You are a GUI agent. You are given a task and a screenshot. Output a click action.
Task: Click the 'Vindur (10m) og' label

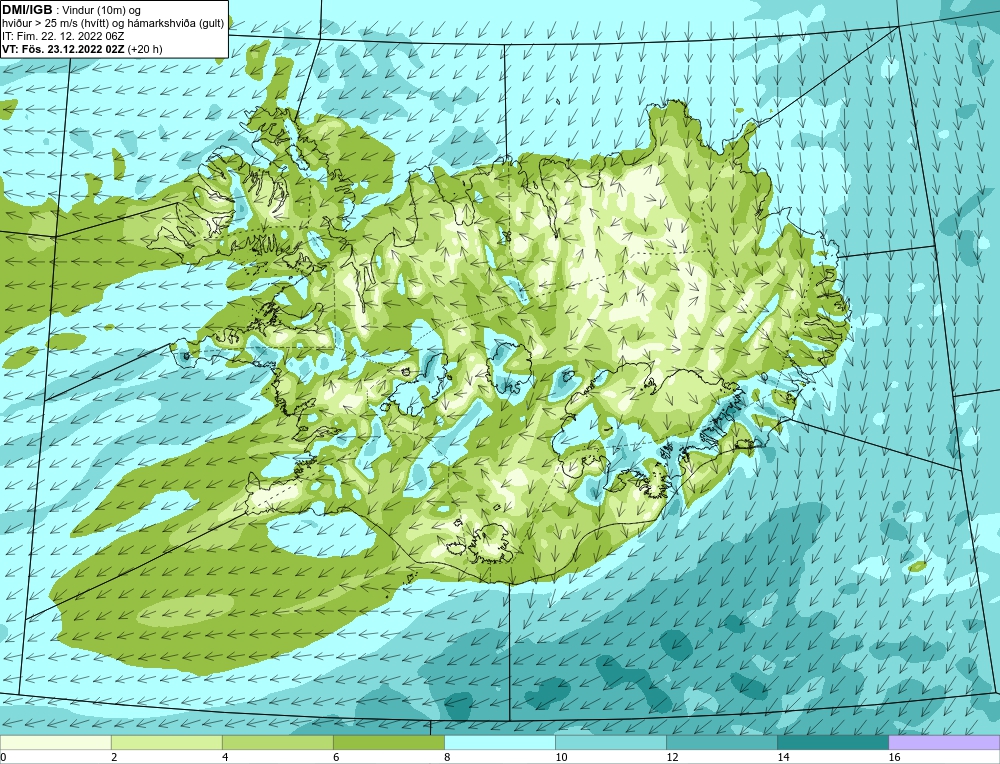tap(102, 10)
